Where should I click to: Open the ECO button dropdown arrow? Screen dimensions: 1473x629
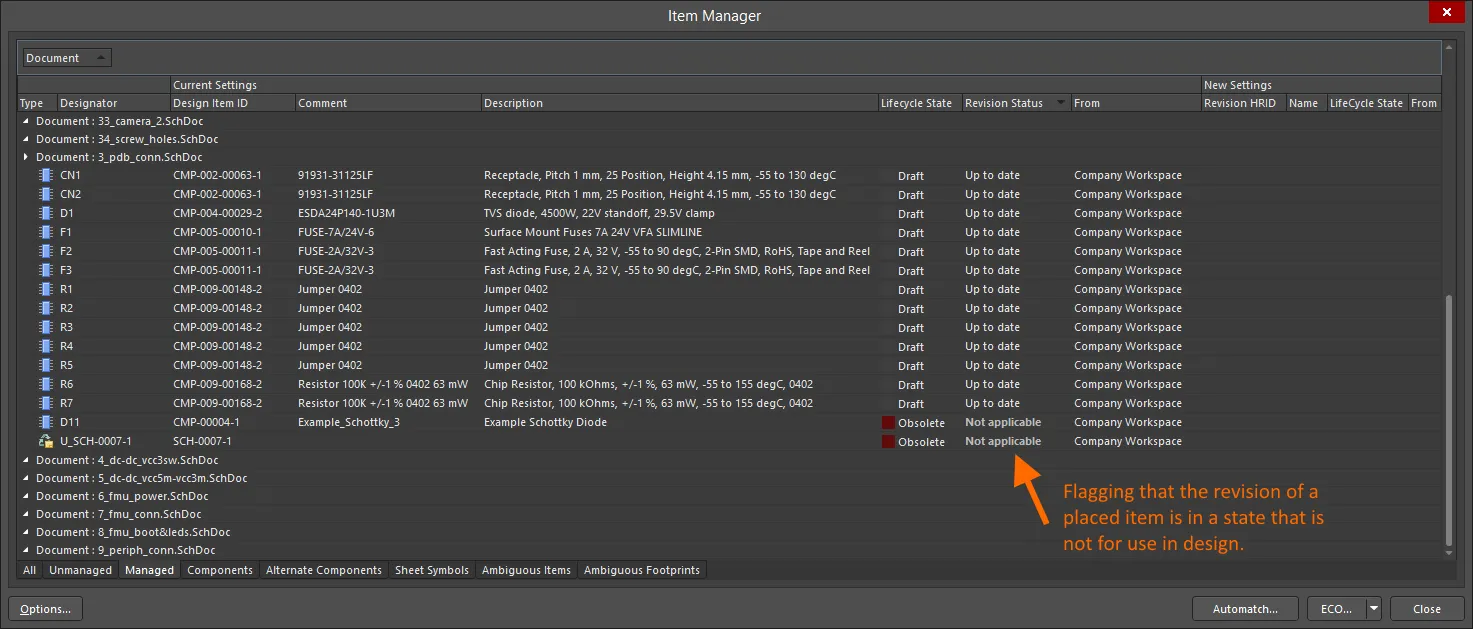1374,608
